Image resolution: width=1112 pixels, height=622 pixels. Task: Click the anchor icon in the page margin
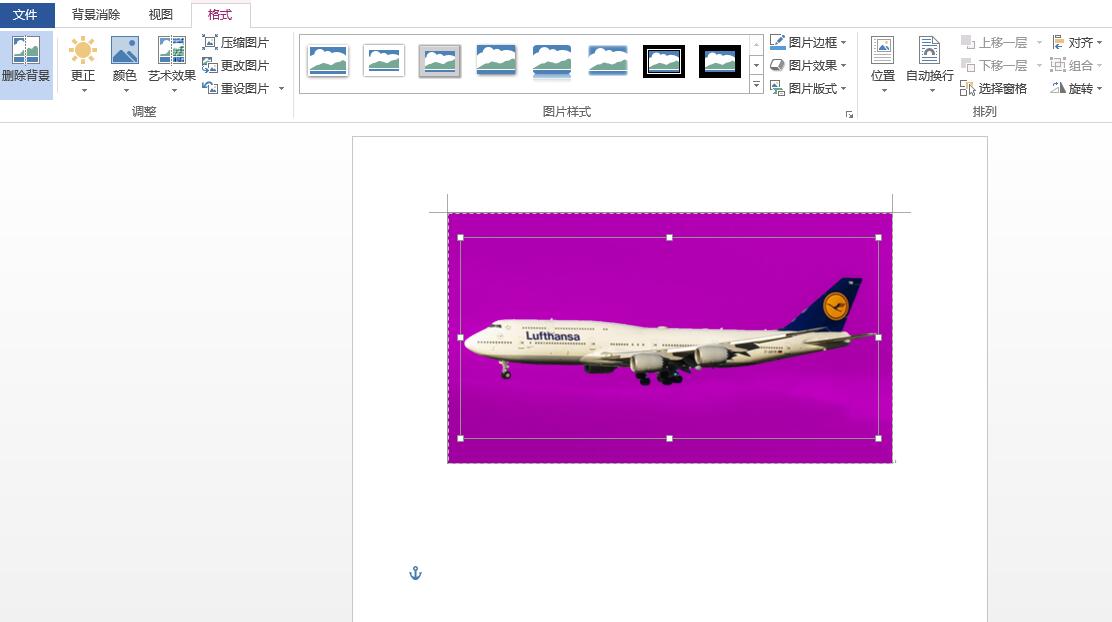(416, 573)
